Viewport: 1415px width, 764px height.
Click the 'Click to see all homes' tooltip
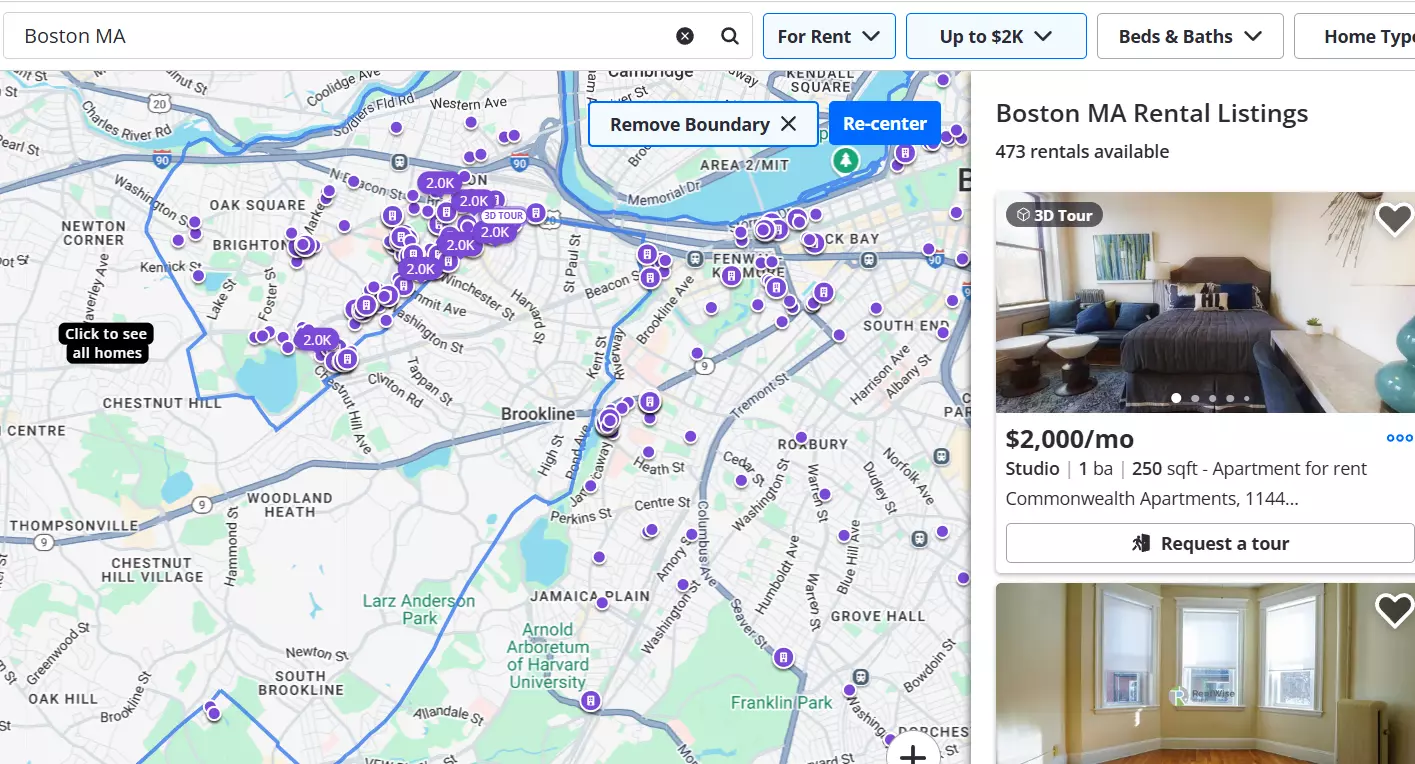click(107, 343)
